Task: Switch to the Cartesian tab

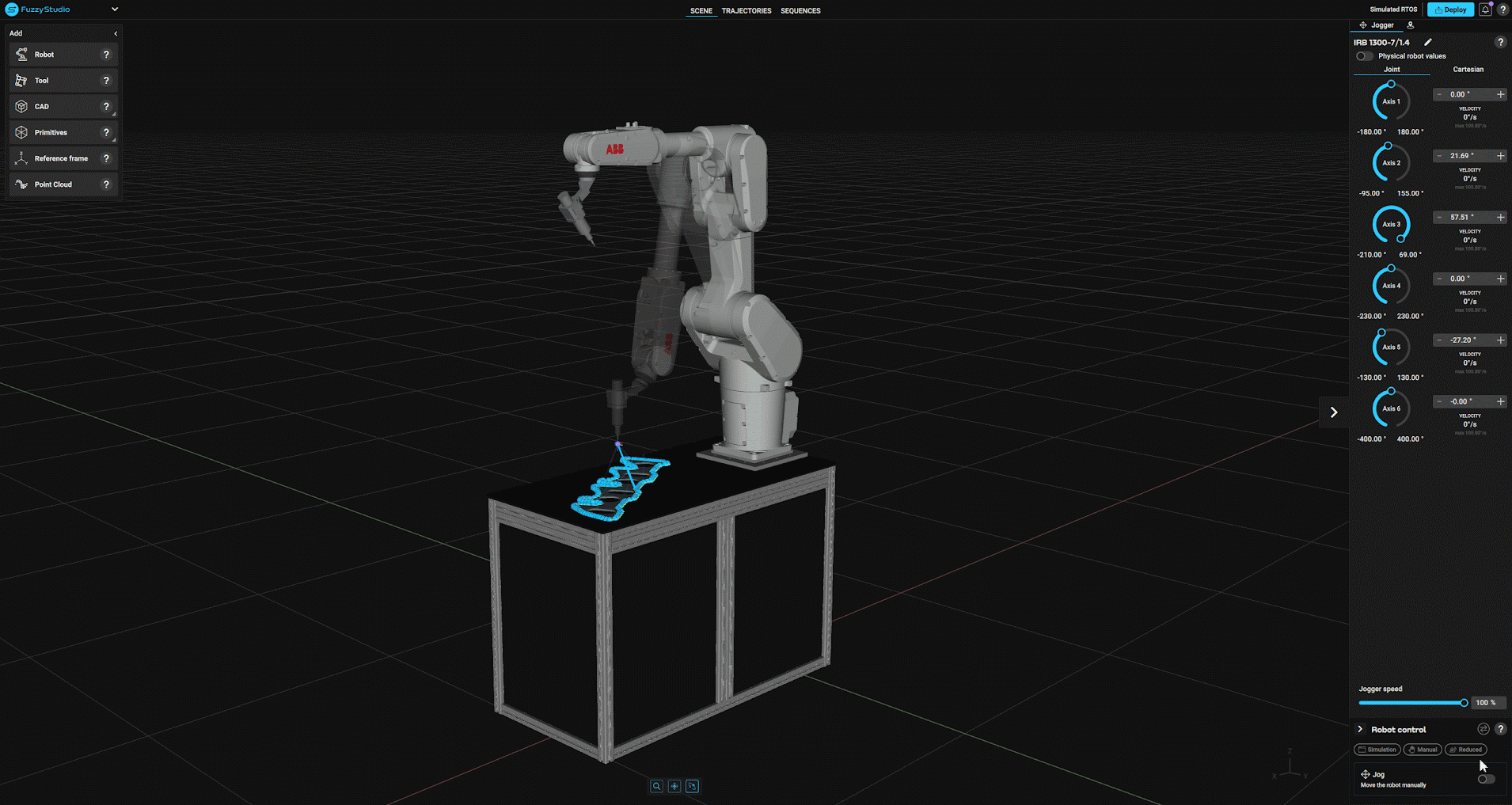Action: (1468, 70)
